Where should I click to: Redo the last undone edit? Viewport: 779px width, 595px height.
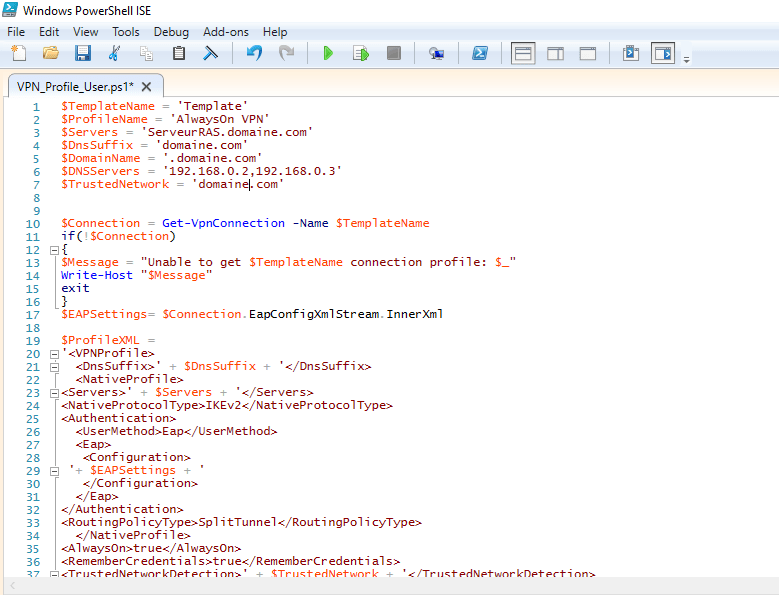287,53
